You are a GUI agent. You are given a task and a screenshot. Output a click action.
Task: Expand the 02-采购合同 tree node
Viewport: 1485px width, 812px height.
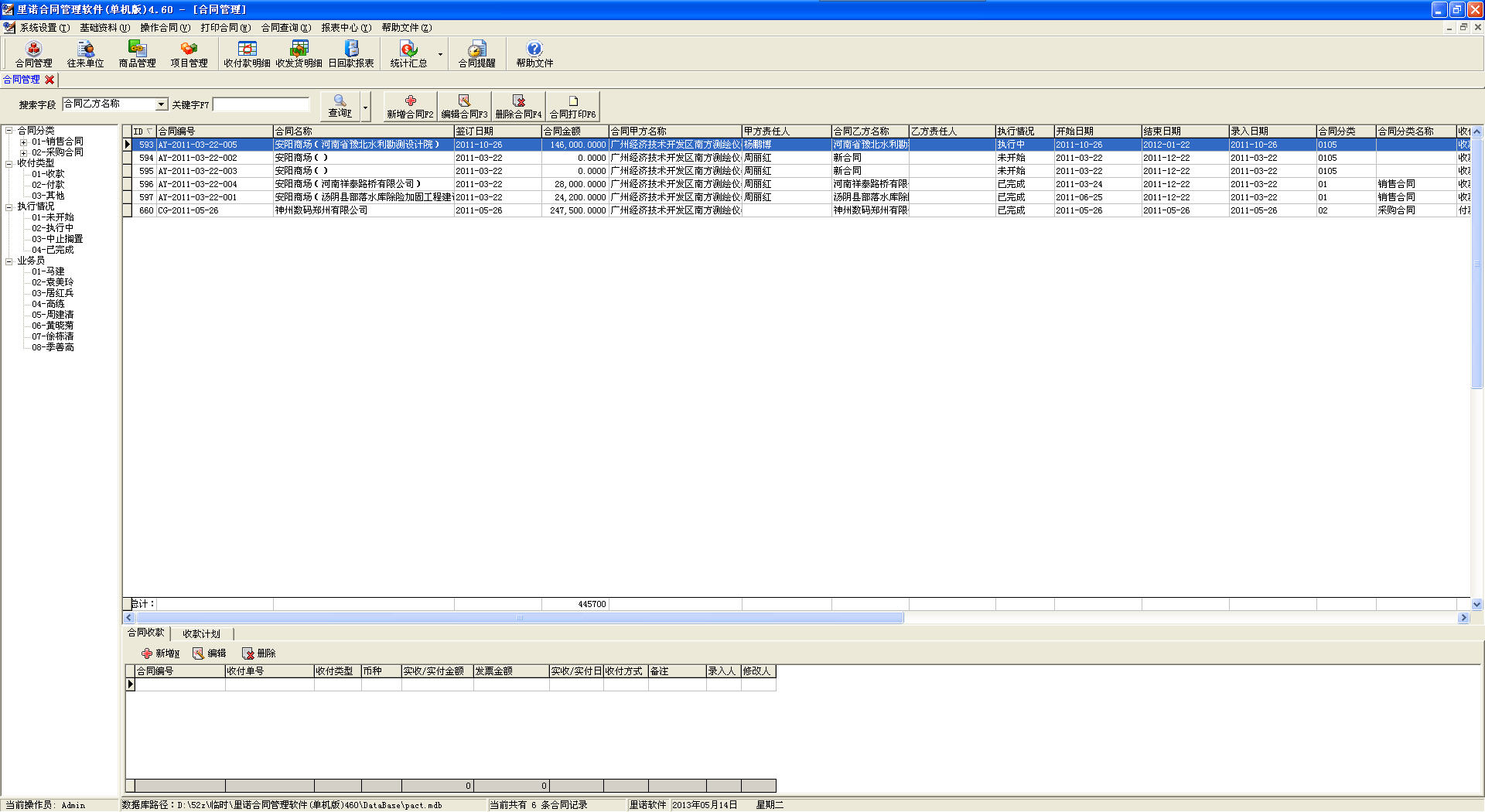(23, 152)
